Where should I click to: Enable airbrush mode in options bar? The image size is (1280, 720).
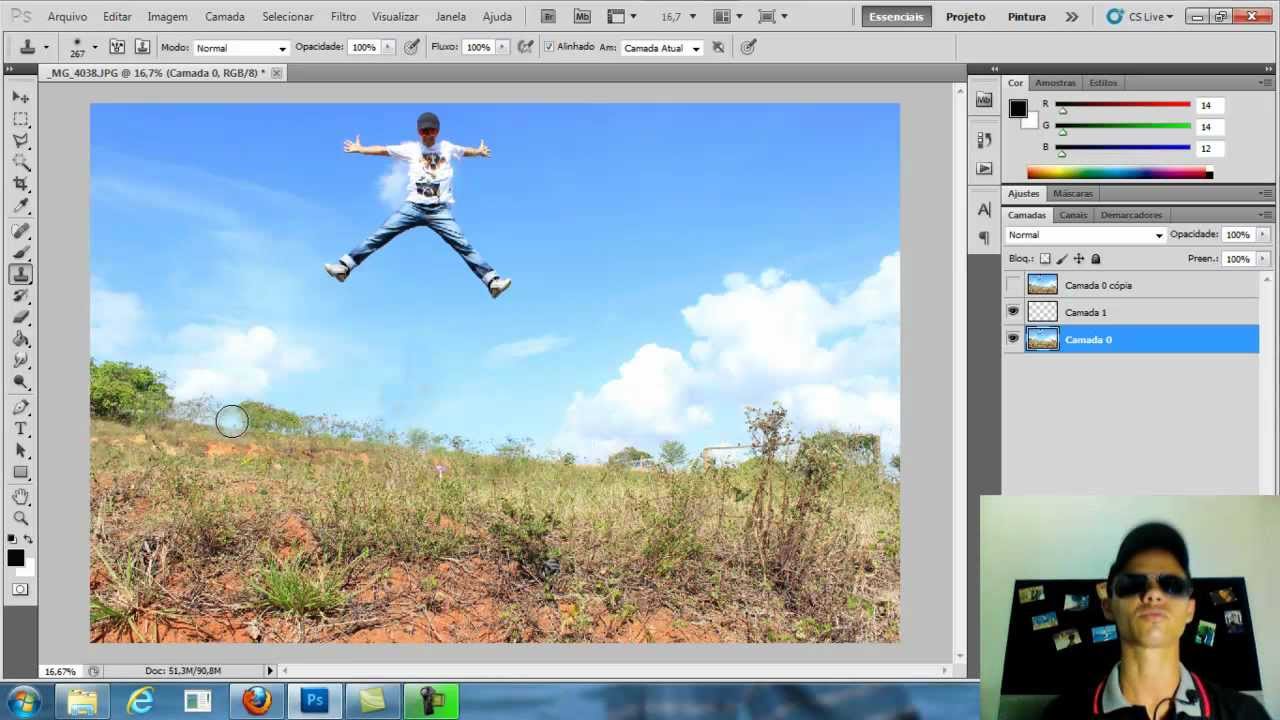point(525,47)
